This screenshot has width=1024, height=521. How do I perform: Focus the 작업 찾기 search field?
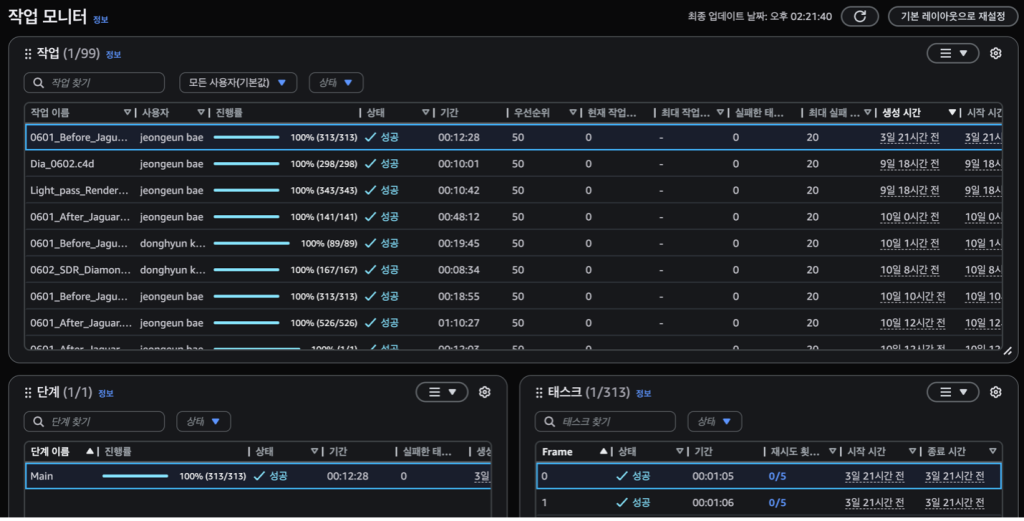point(94,83)
